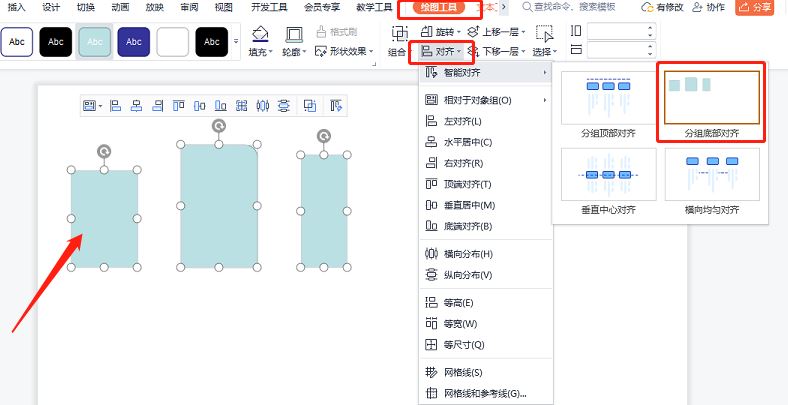Image resolution: width=788 pixels, height=405 pixels.
Task: Select the dark blue Abc shape style
Action: (x=133, y=42)
